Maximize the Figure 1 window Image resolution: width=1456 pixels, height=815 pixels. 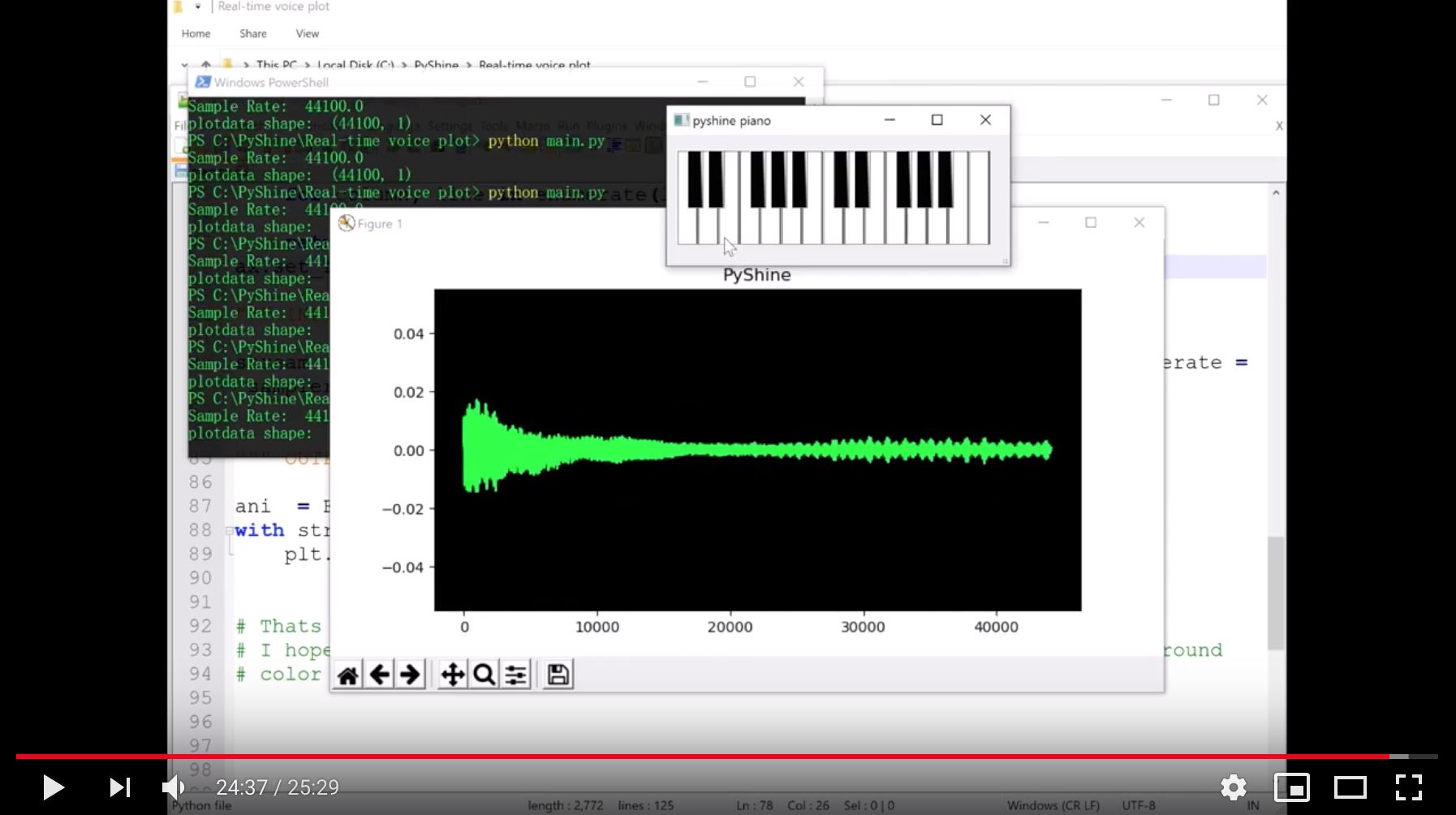[x=1092, y=222]
